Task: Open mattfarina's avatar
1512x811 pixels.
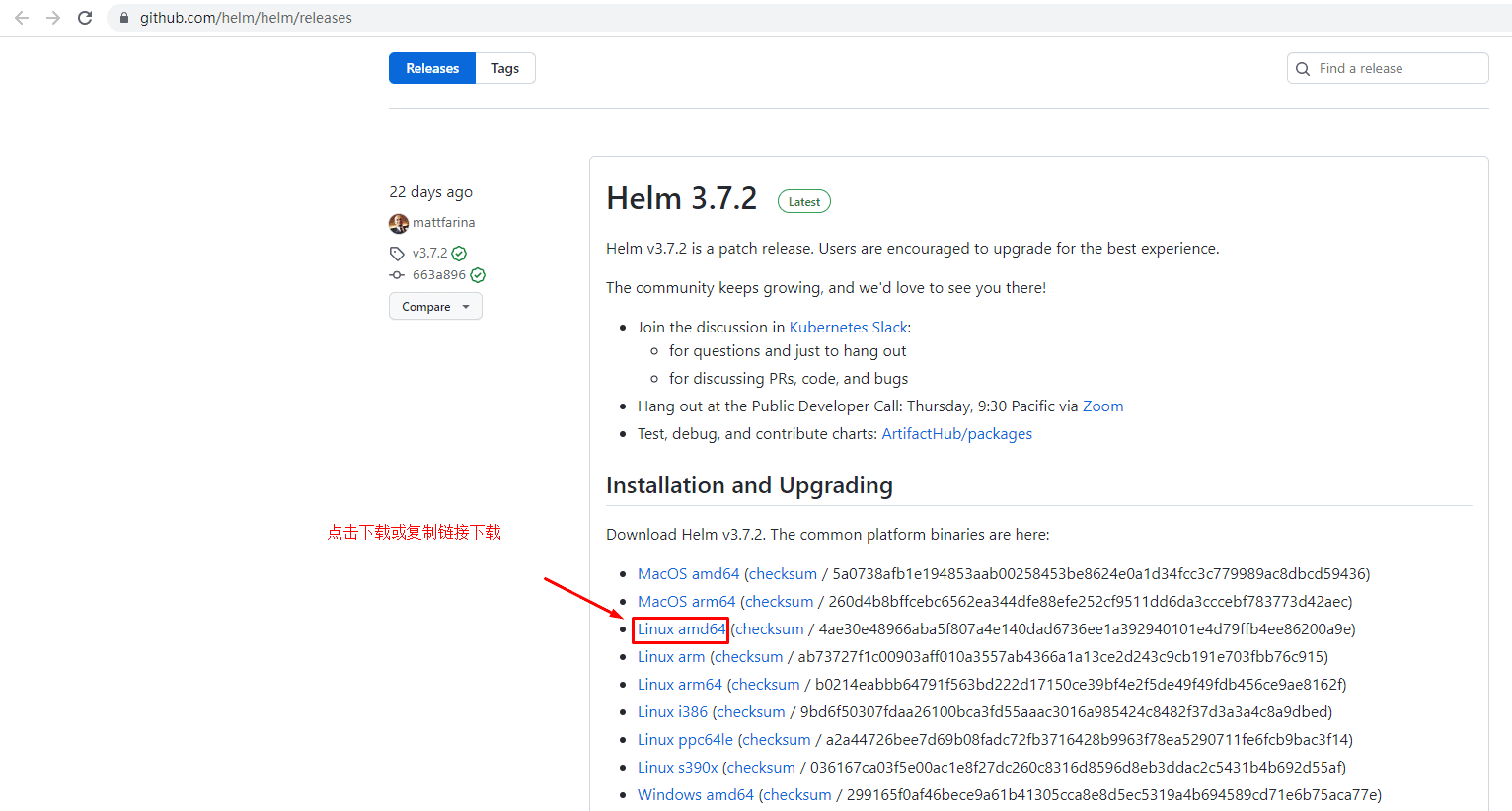Action: coord(399,224)
